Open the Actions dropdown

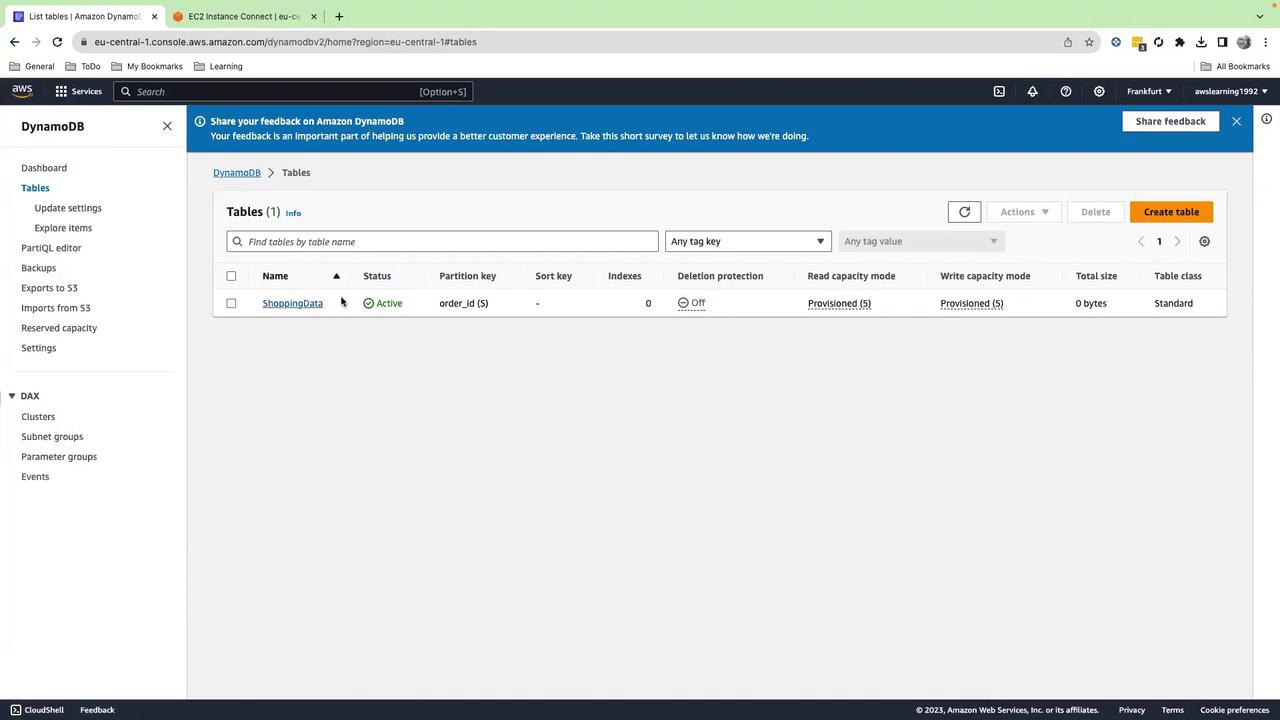click(1024, 212)
